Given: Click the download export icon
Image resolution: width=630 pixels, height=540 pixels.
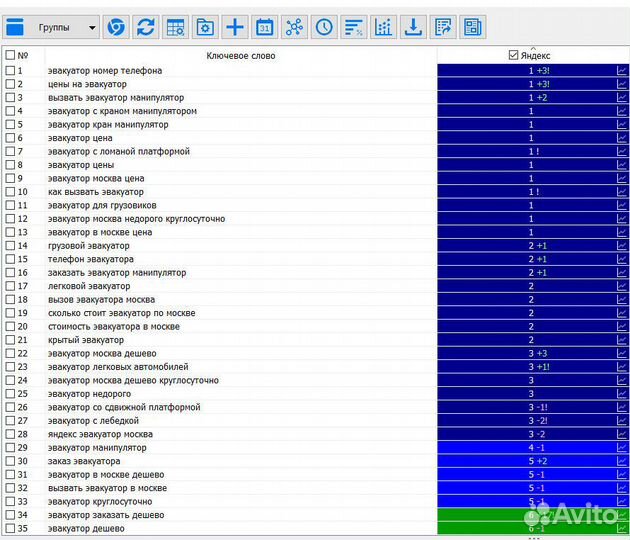Looking at the screenshot, I should [413, 27].
